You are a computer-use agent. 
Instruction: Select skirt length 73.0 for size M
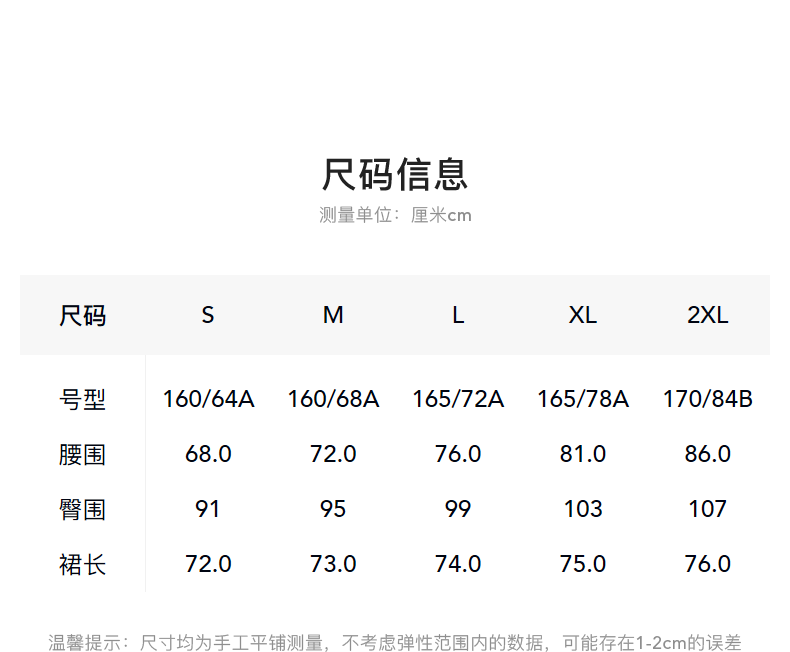coord(333,564)
